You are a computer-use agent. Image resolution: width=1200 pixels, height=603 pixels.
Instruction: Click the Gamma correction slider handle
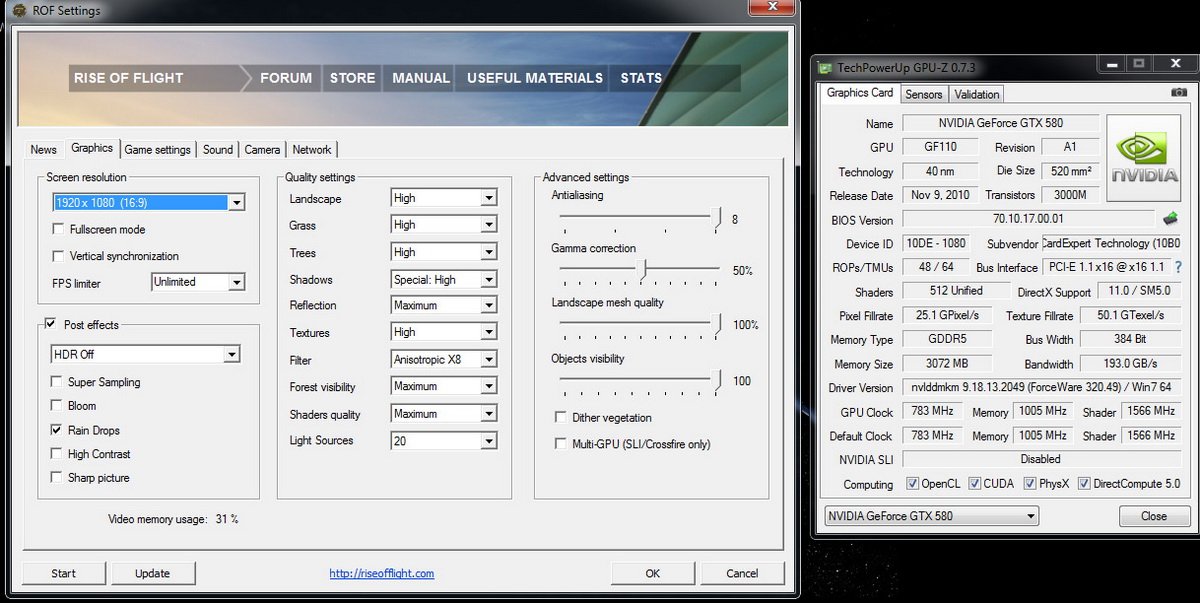(641, 270)
